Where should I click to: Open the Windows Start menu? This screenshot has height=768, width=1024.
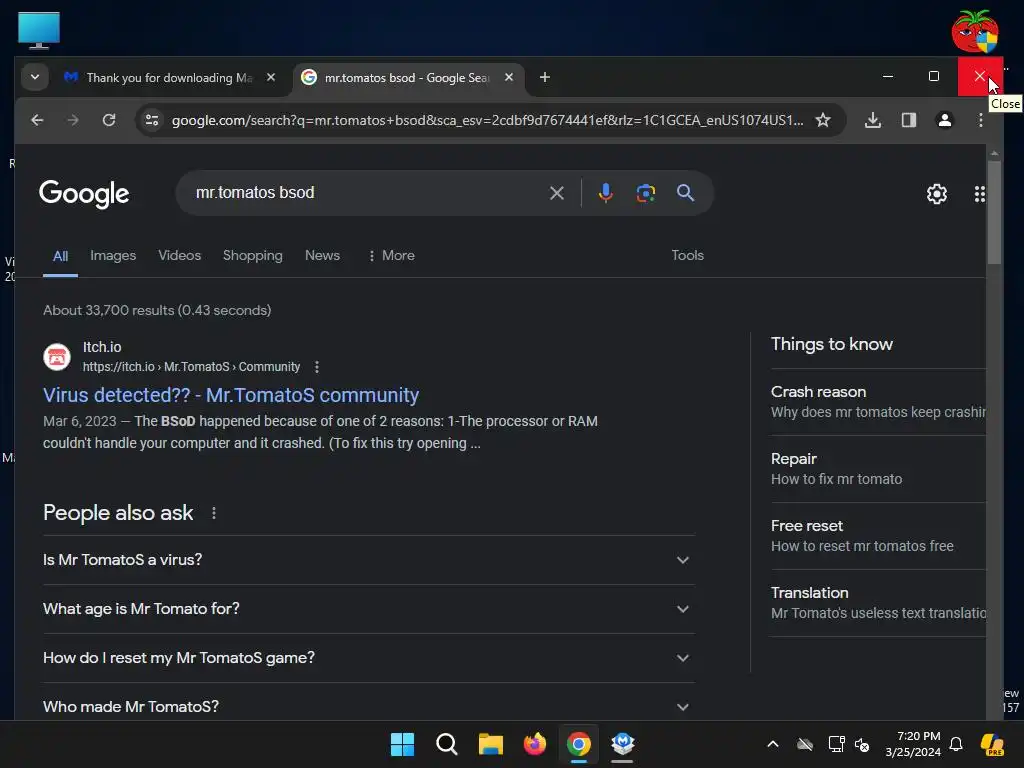[402, 744]
